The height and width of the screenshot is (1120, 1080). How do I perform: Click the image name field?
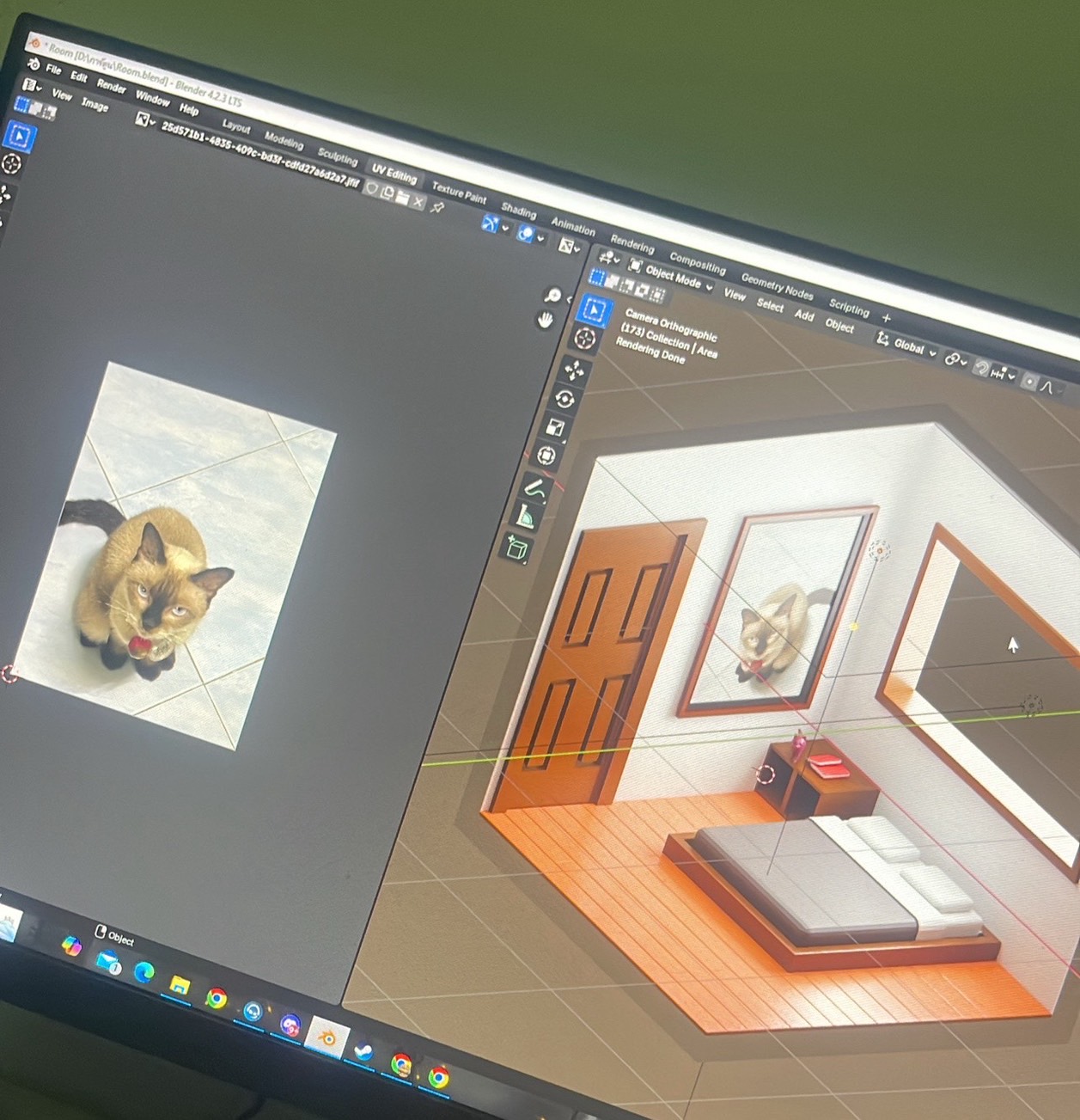[x=260, y=155]
